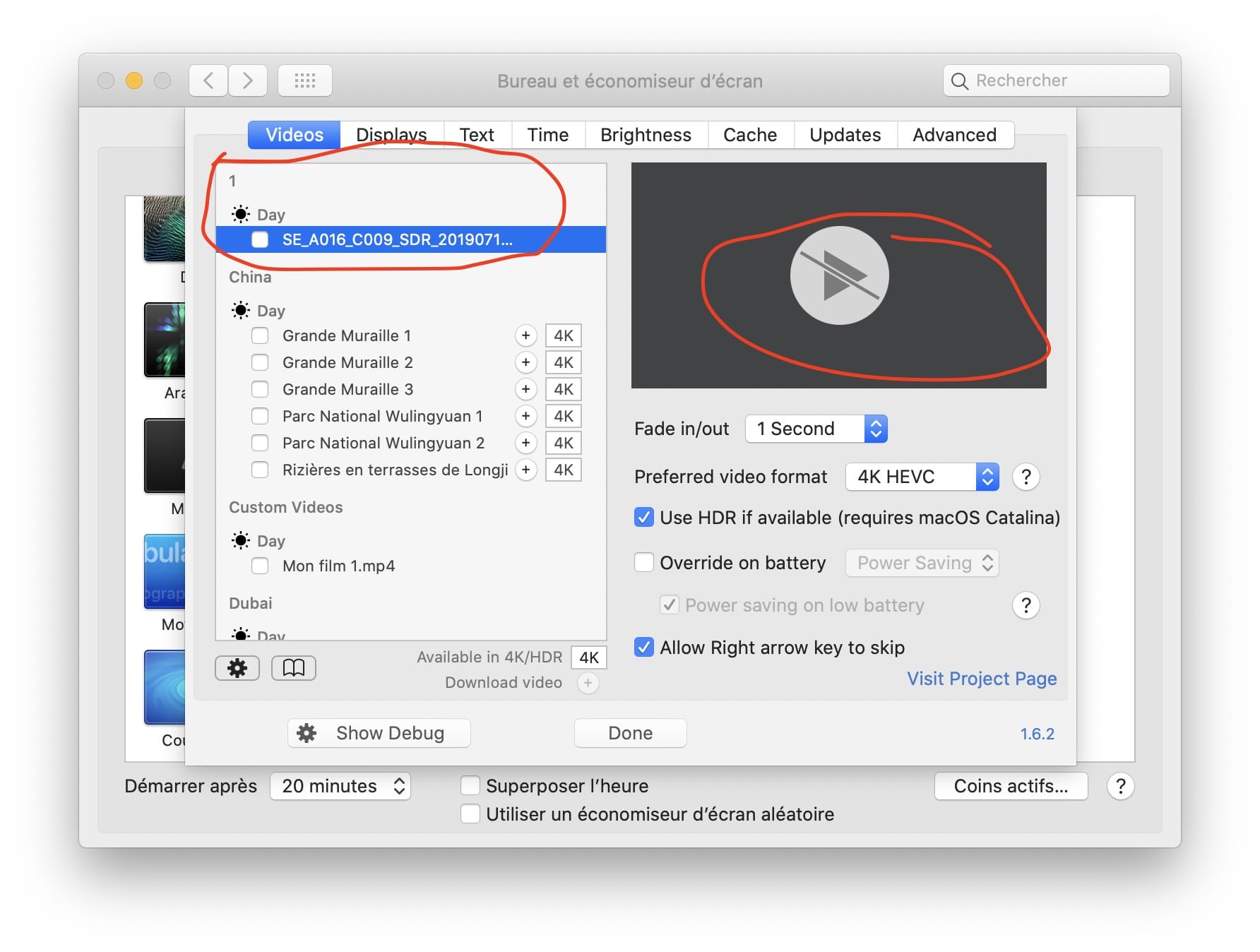The height and width of the screenshot is (952, 1260).
Task: Click the forward navigation arrow in toolbar
Action: click(x=248, y=81)
